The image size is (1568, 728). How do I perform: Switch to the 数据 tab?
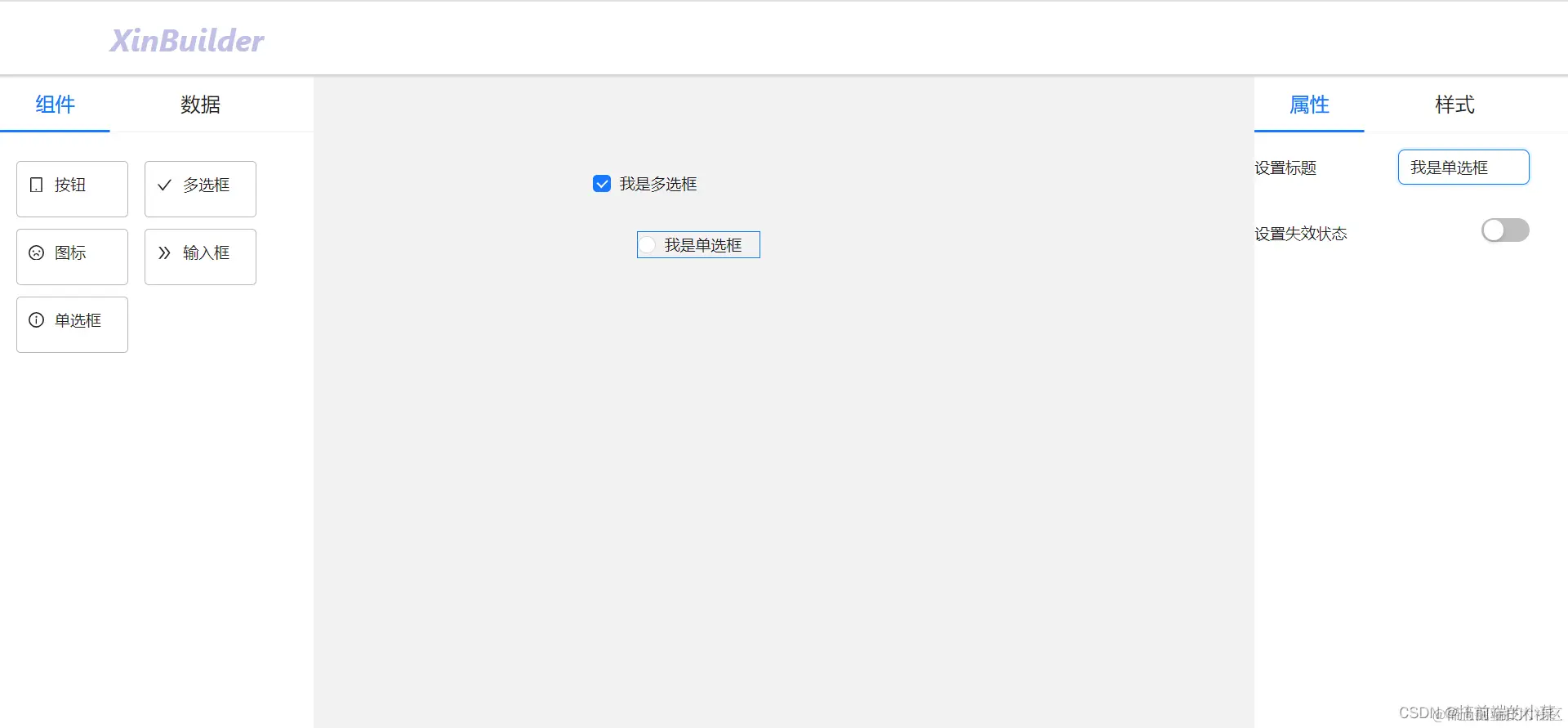coord(200,105)
